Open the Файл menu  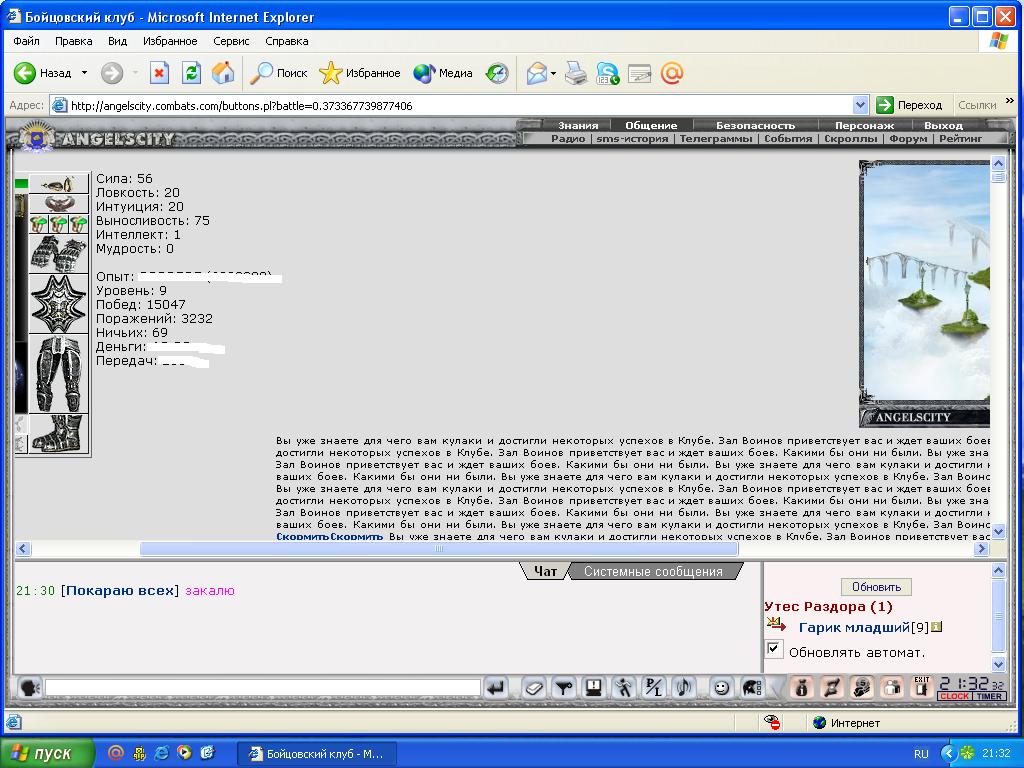26,41
